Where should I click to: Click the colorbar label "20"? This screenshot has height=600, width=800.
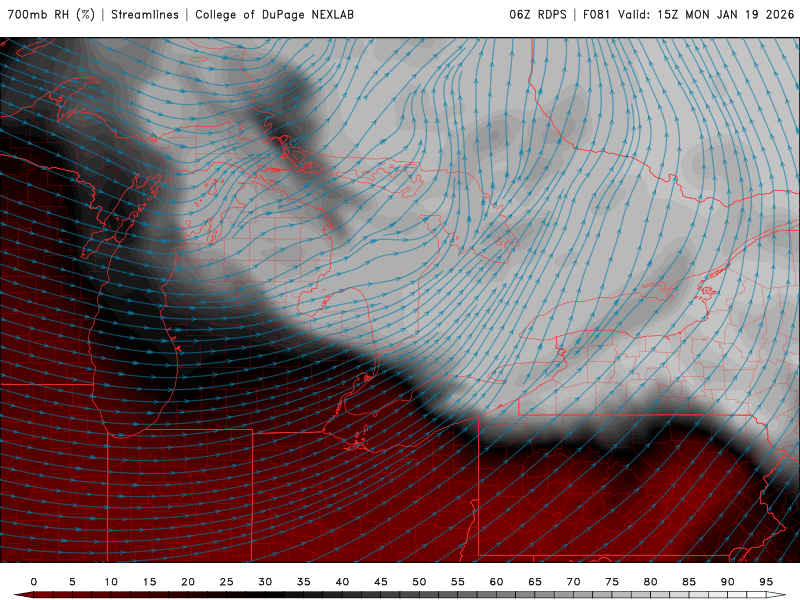(x=188, y=582)
